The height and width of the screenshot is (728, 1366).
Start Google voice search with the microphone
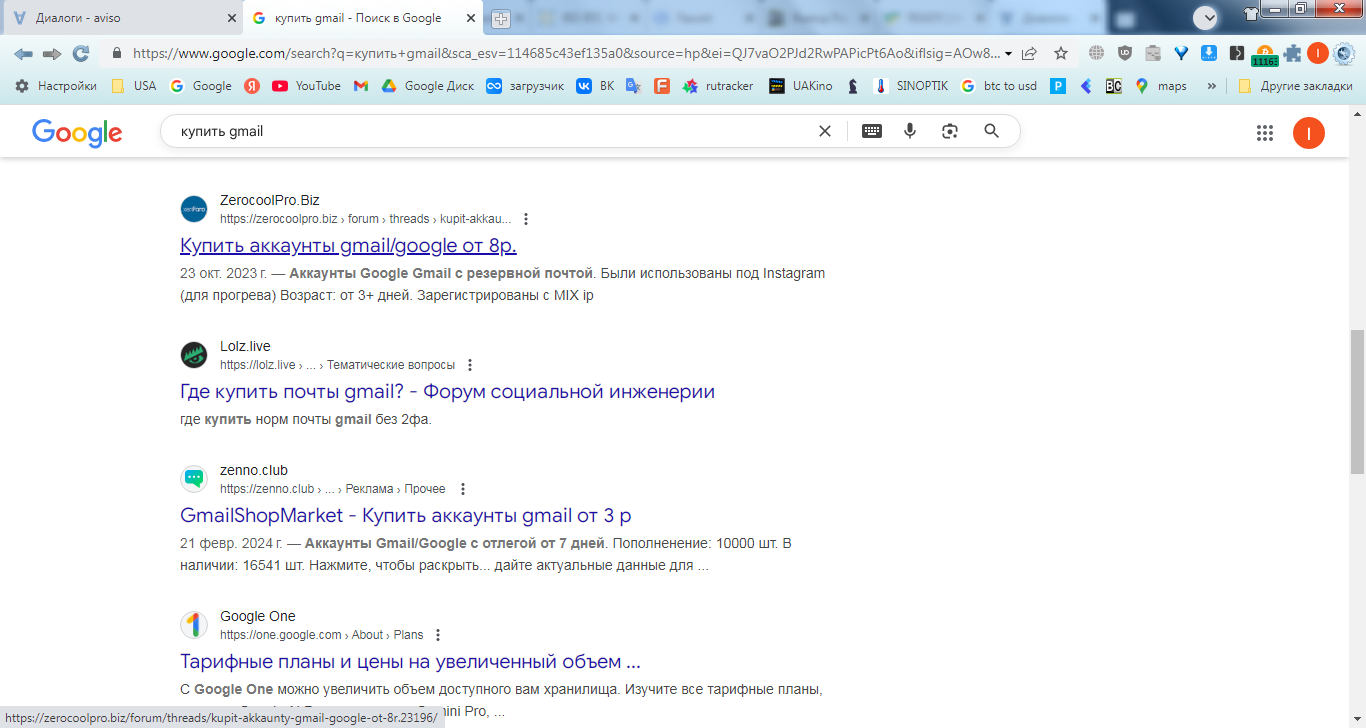tap(910, 131)
